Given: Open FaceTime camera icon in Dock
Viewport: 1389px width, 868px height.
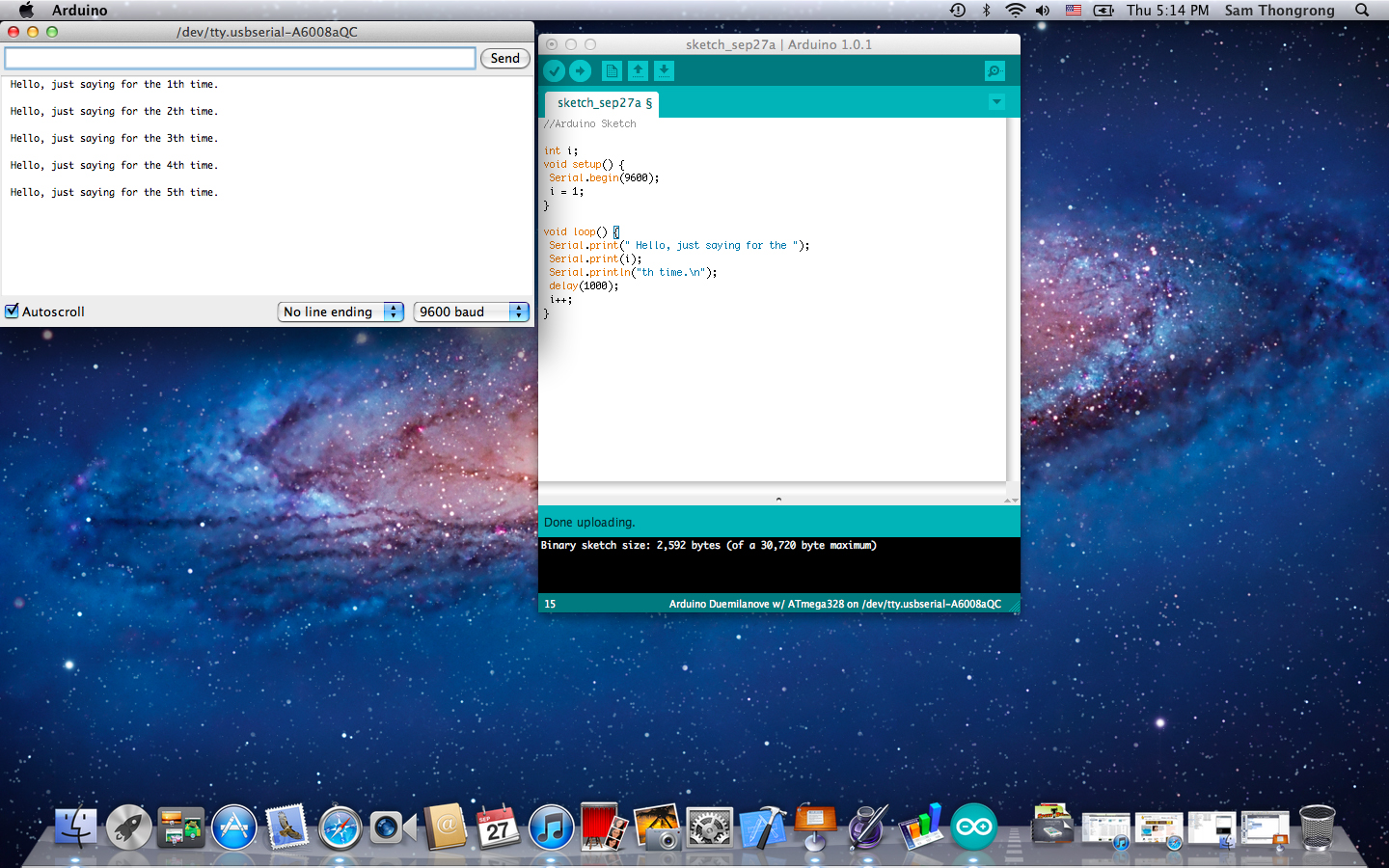Looking at the screenshot, I should 393,827.
